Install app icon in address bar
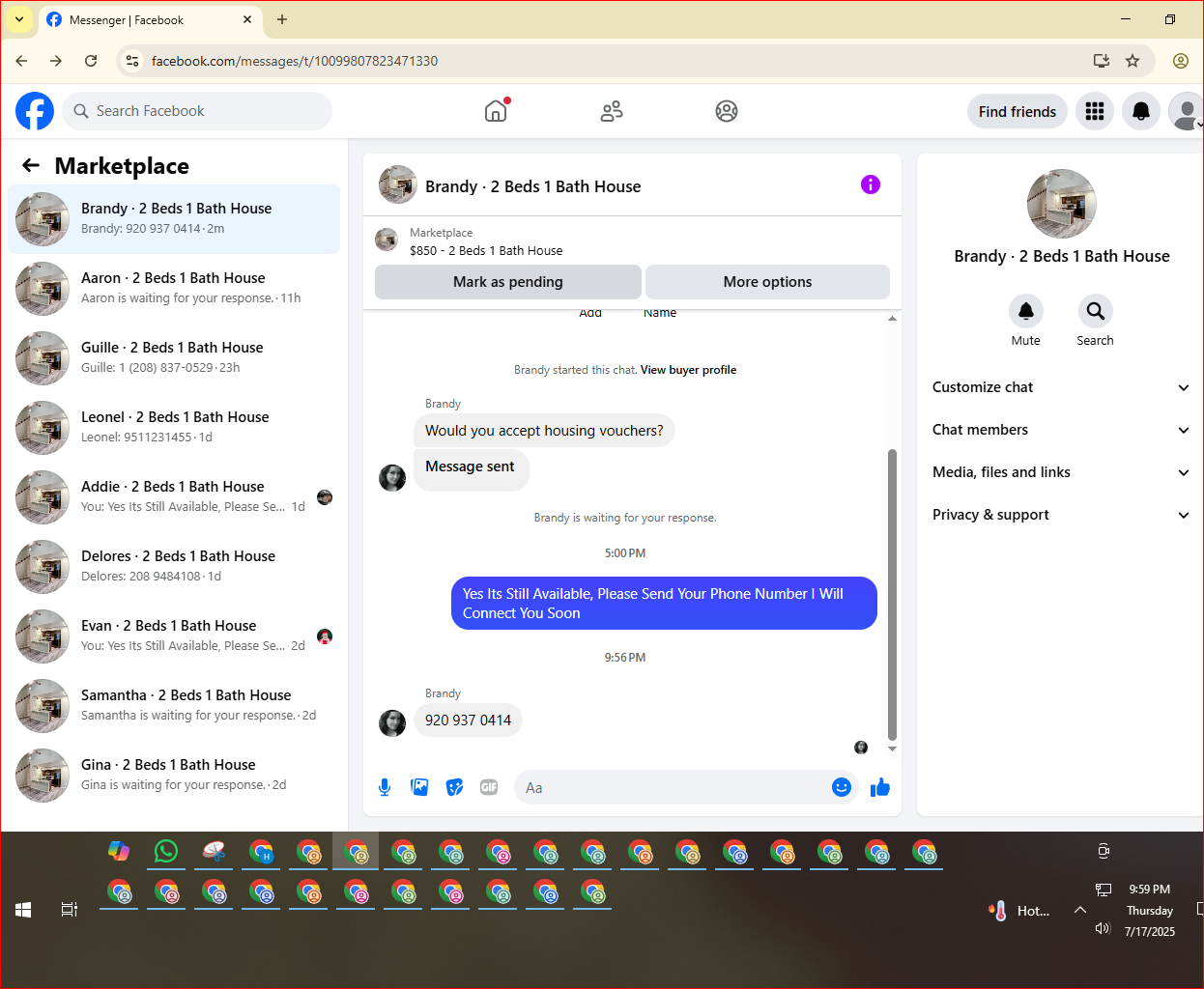 1101,61
